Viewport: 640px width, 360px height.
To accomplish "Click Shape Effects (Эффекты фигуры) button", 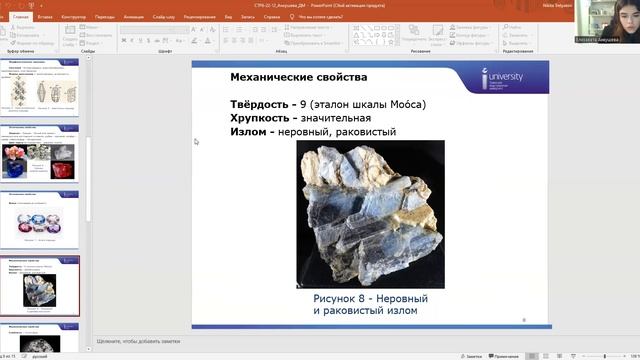I will pyautogui.click(x=471, y=43).
